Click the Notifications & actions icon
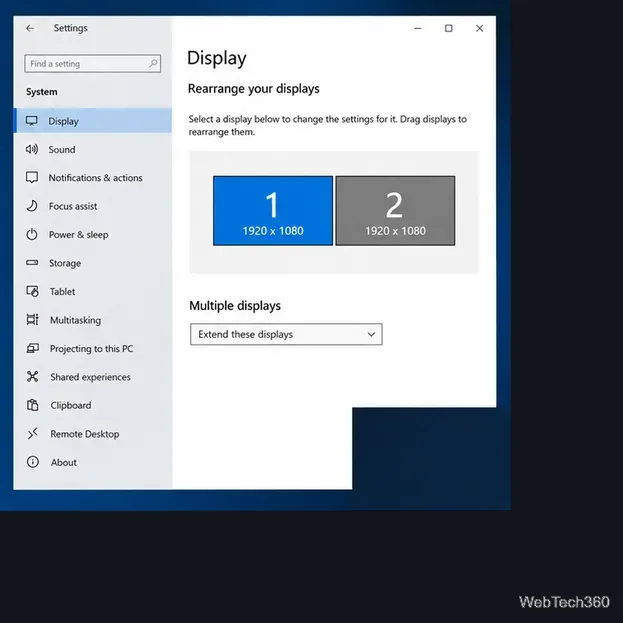623x623 pixels. 32,178
